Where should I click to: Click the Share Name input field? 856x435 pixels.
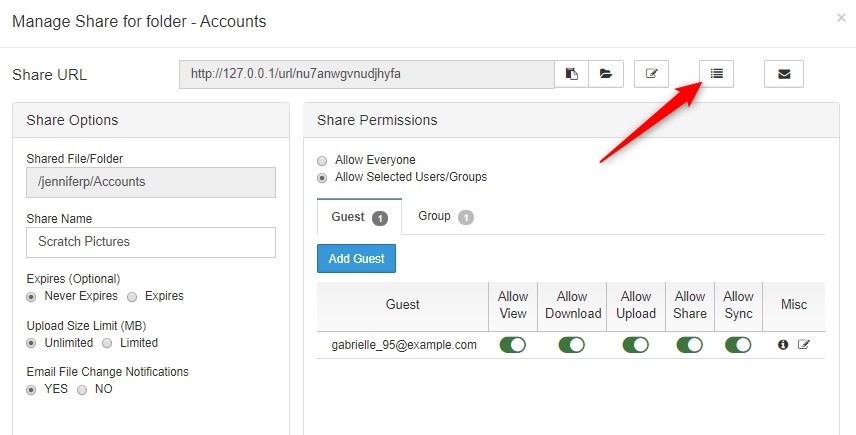pos(151,242)
